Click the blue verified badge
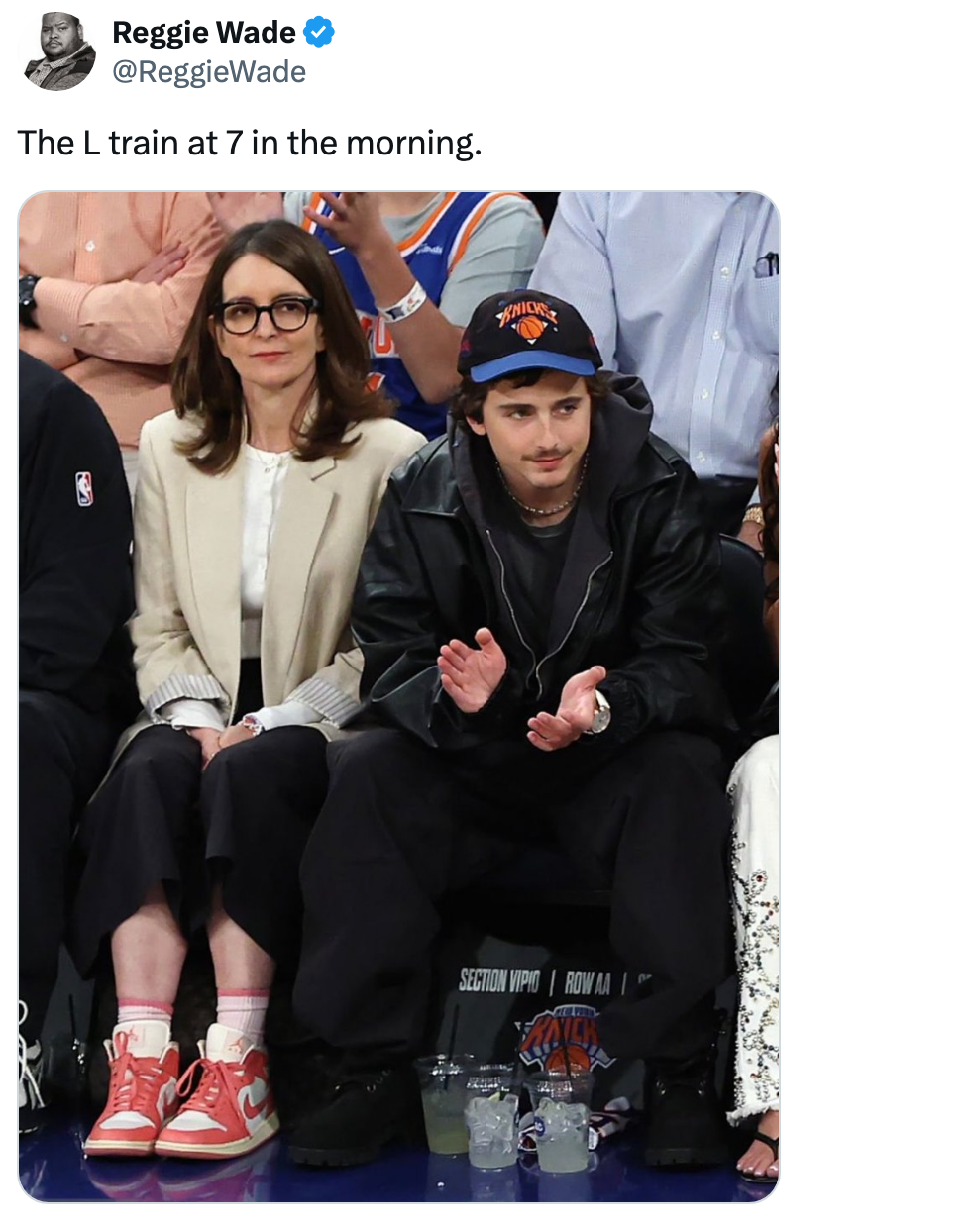 [x=319, y=33]
